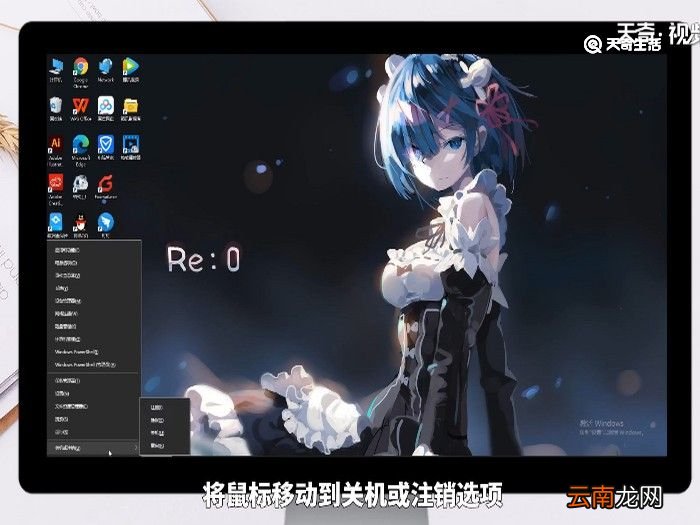The height and width of the screenshot is (525, 700).
Task: Open File Explorer from the Win+X menu
Action: click(94, 407)
